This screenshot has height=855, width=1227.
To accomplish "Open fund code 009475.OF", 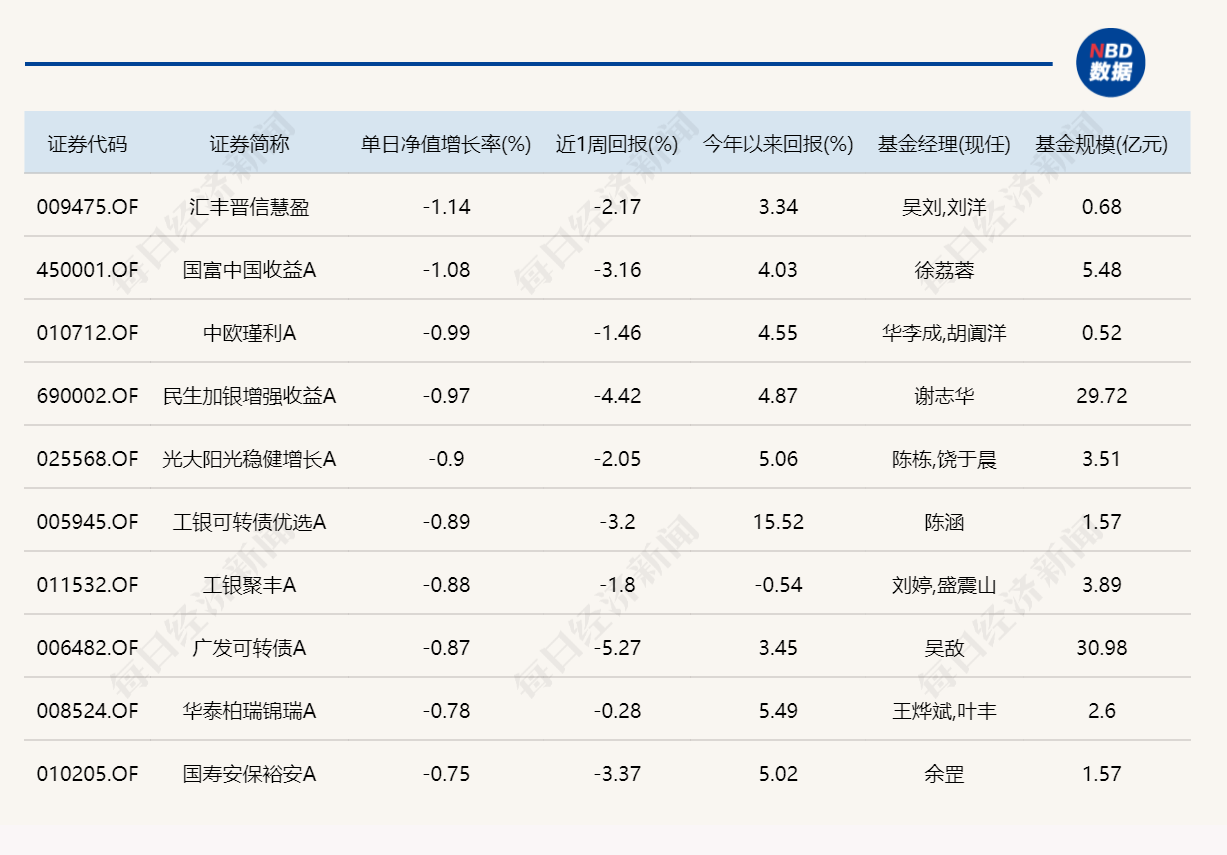I will click(x=87, y=207).
